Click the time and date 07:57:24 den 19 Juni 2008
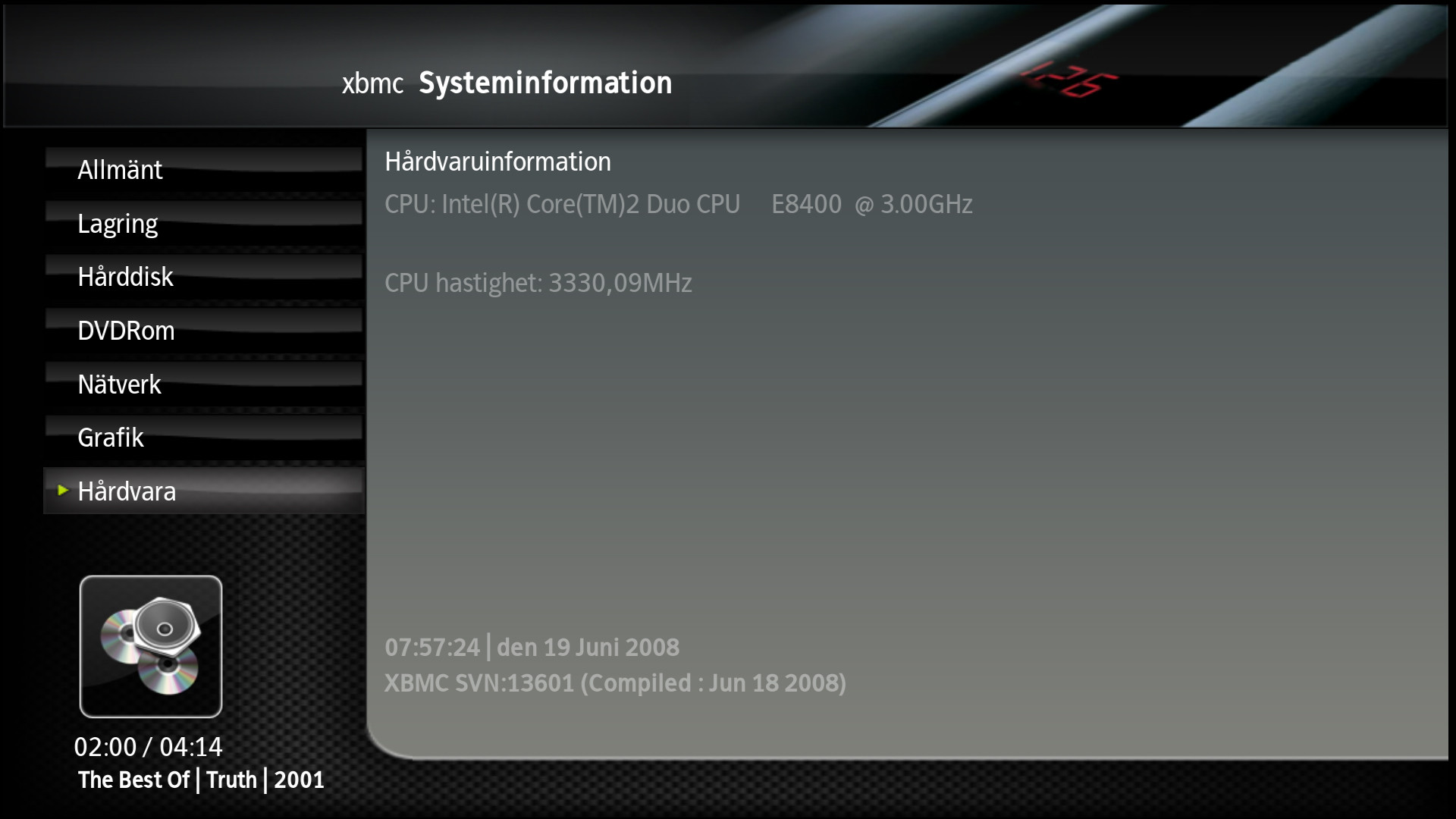Image resolution: width=1456 pixels, height=819 pixels. pos(532,647)
